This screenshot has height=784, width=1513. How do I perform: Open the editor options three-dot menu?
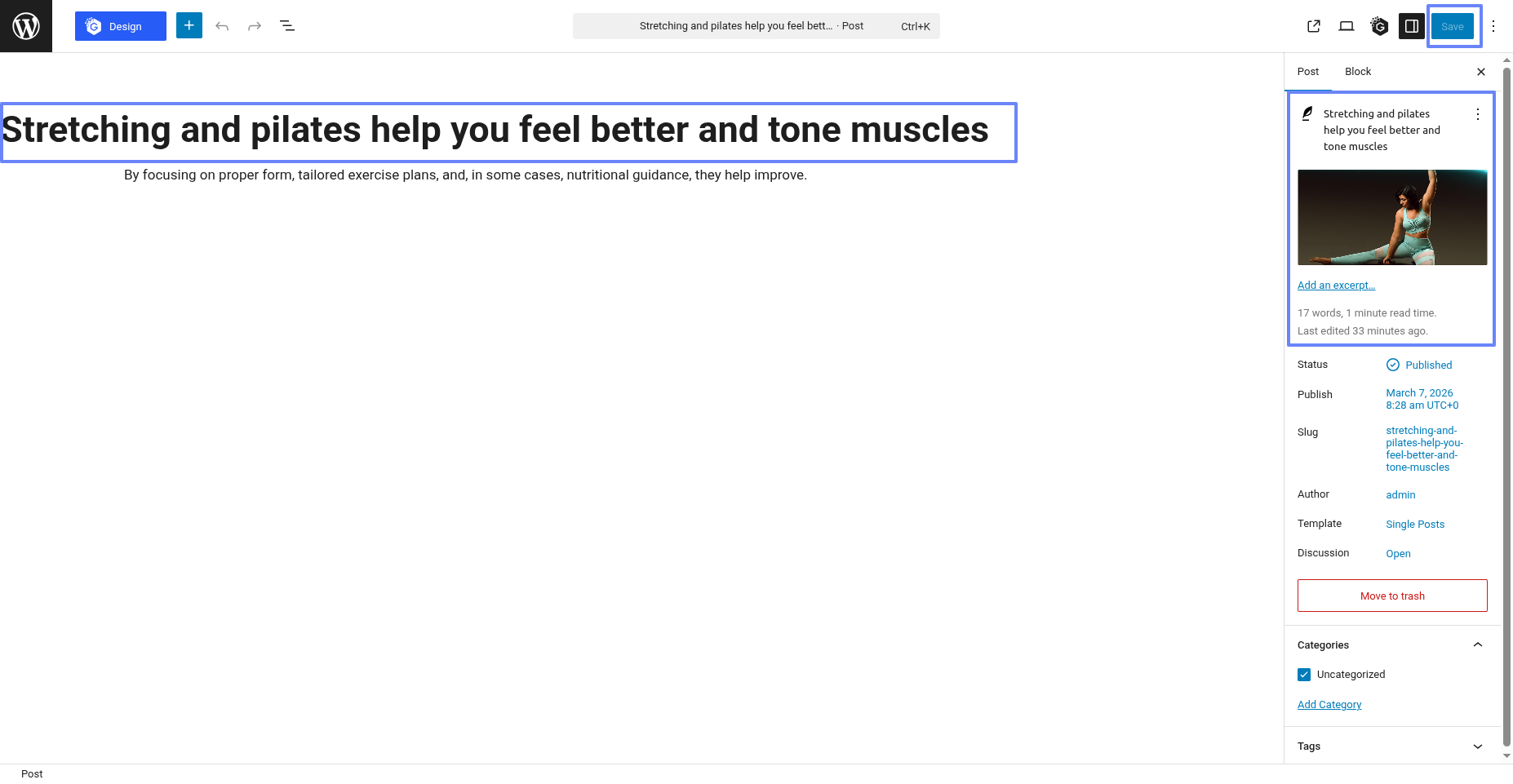coord(1493,26)
